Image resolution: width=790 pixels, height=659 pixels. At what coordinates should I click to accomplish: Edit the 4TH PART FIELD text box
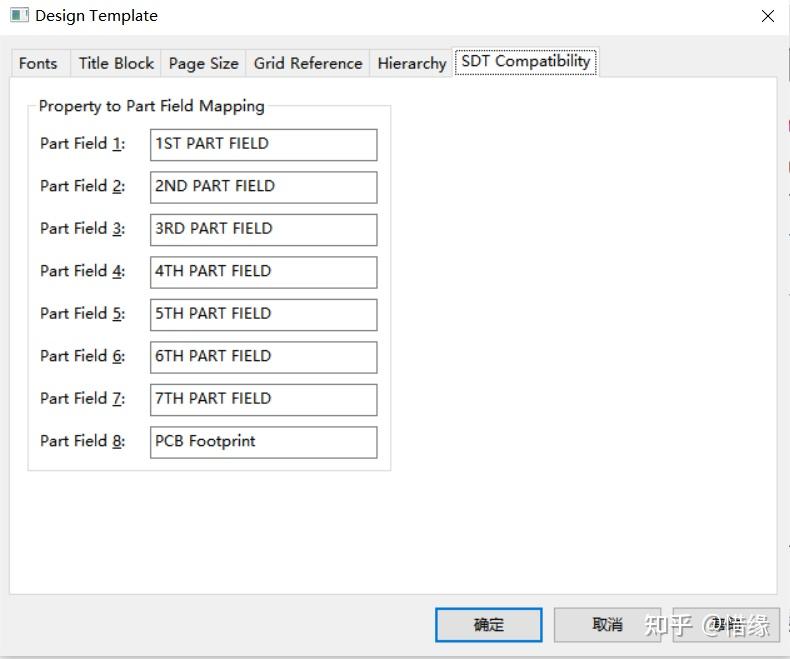click(263, 272)
